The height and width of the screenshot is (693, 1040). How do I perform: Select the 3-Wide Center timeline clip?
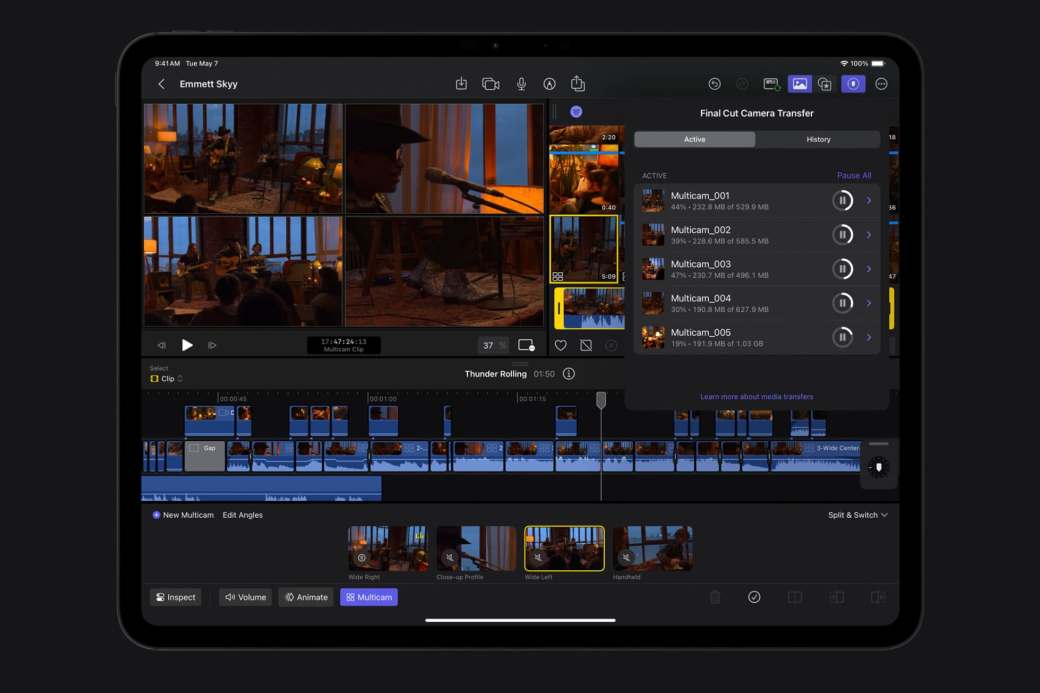pos(815,456)
